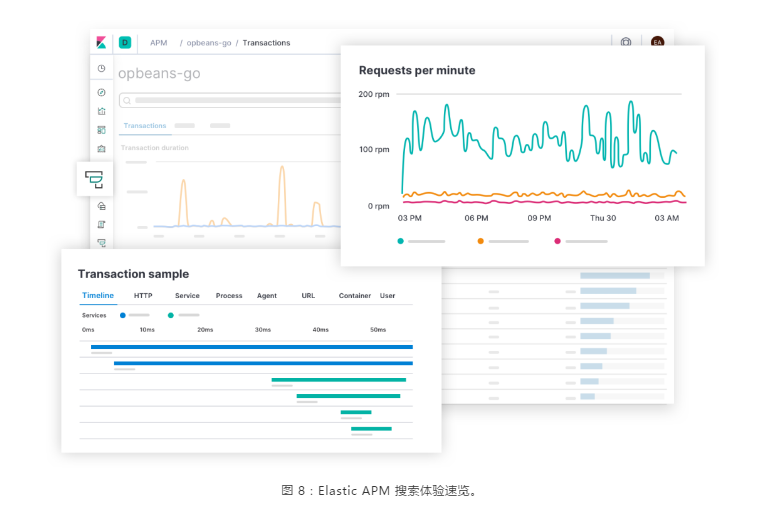Click the Kibana logo in the header
This screenshot has height=521, width=775.
pos(101,43)
